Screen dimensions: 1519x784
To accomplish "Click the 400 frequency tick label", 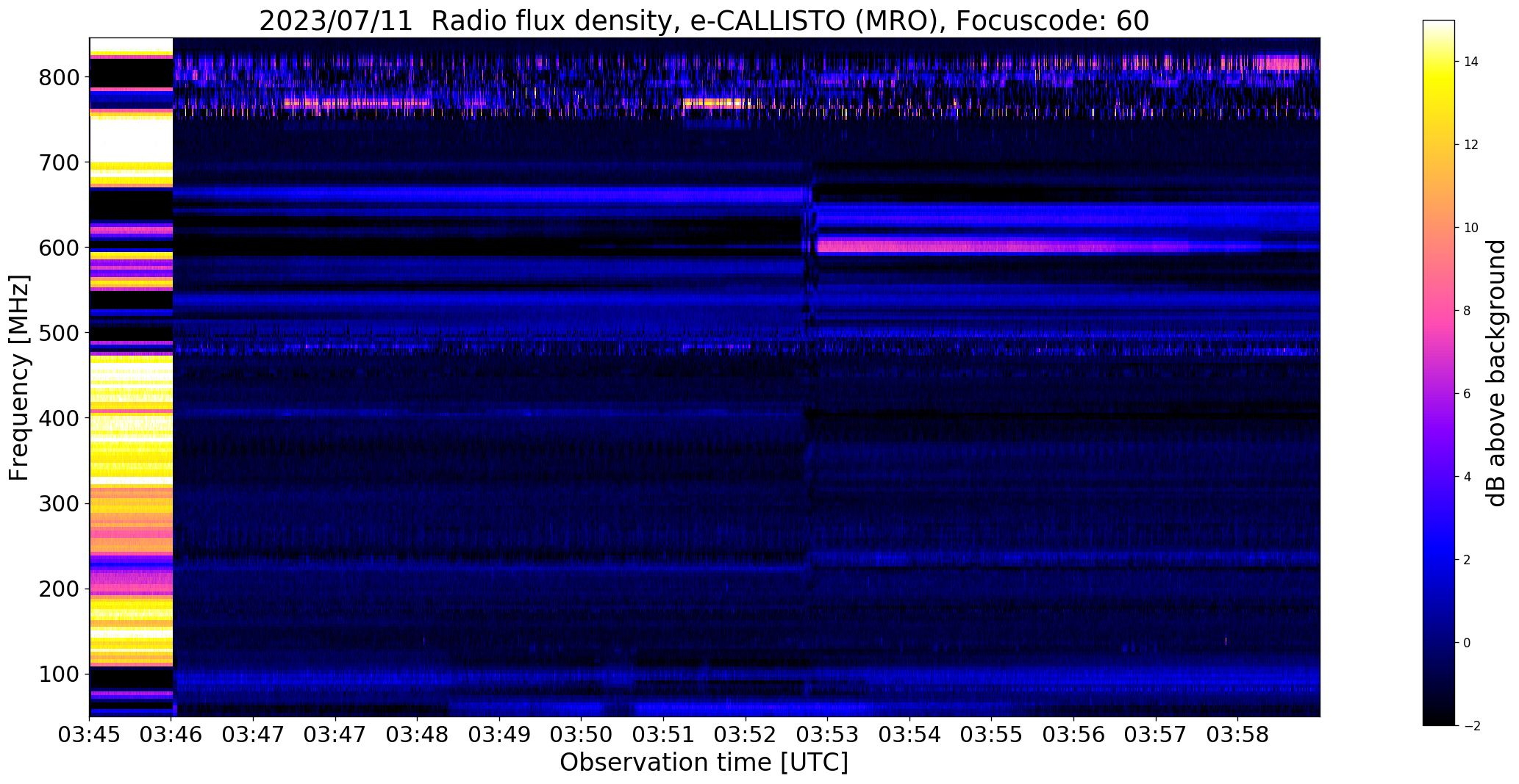I will (x=60, y=418).
